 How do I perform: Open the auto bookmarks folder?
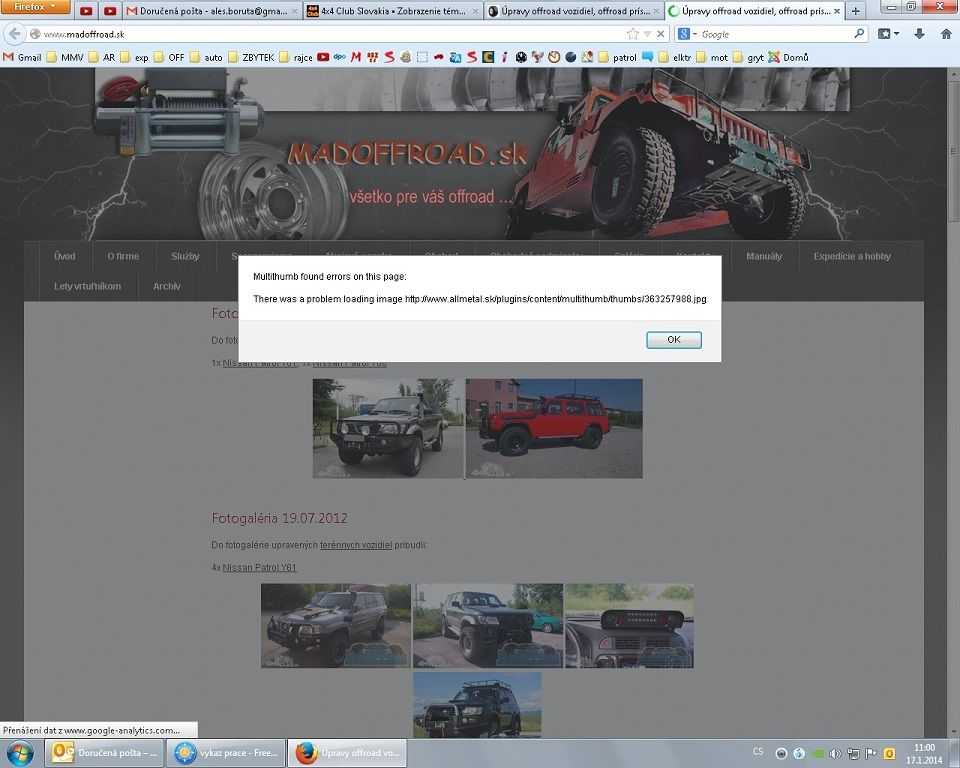[x=206, y=58]
